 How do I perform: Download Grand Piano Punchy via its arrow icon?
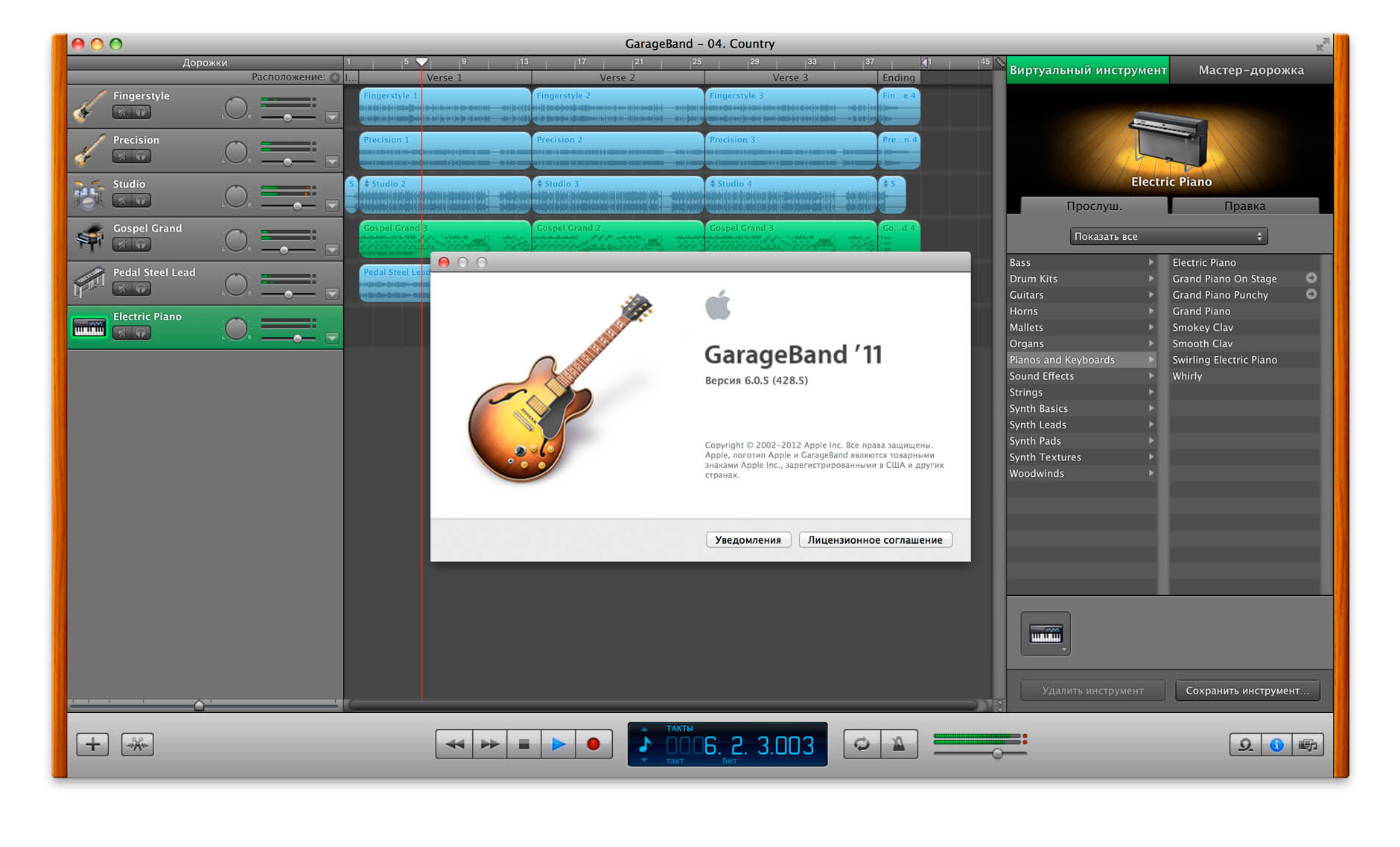tap(1311, 294)
